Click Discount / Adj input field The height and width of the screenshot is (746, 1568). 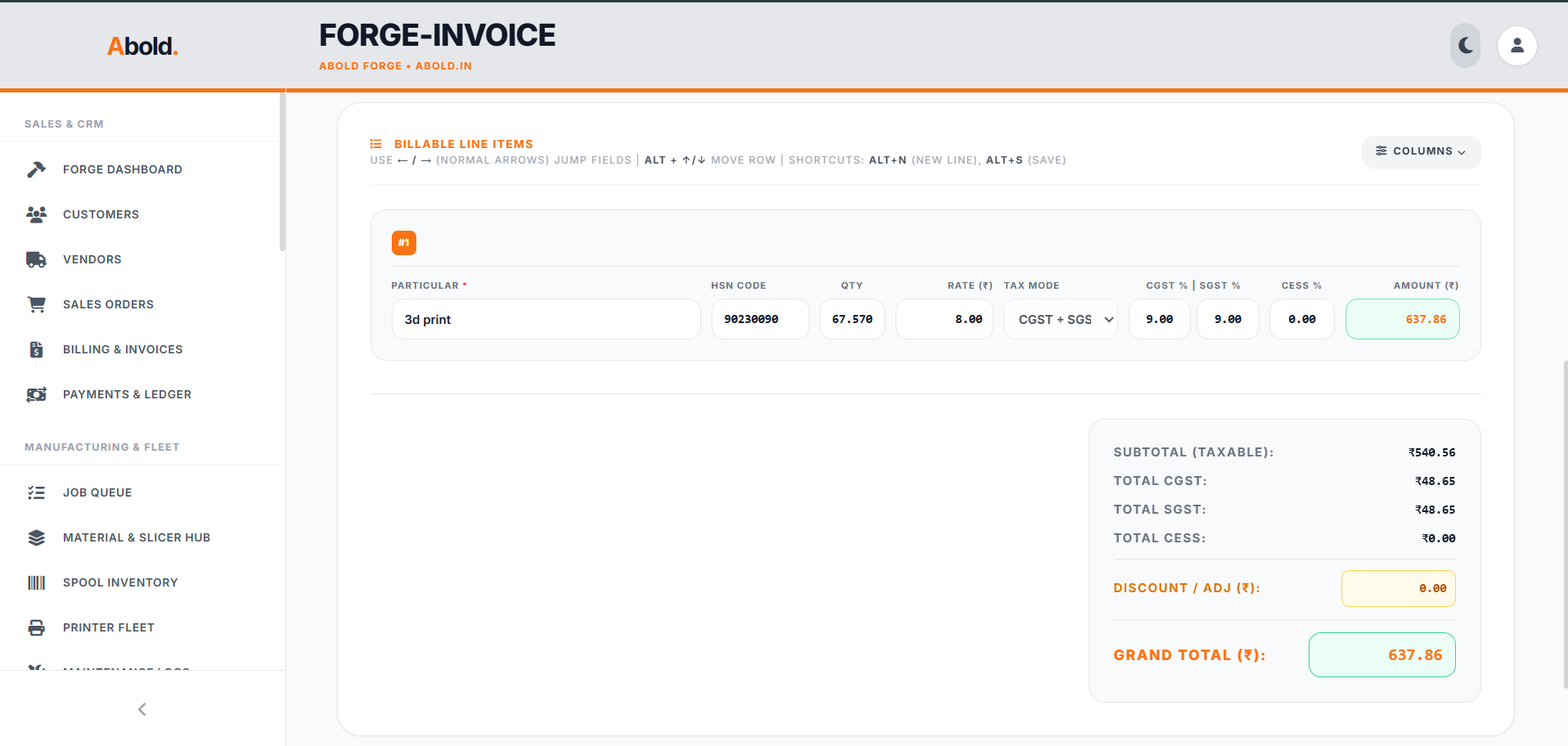tap(1399, 588)
